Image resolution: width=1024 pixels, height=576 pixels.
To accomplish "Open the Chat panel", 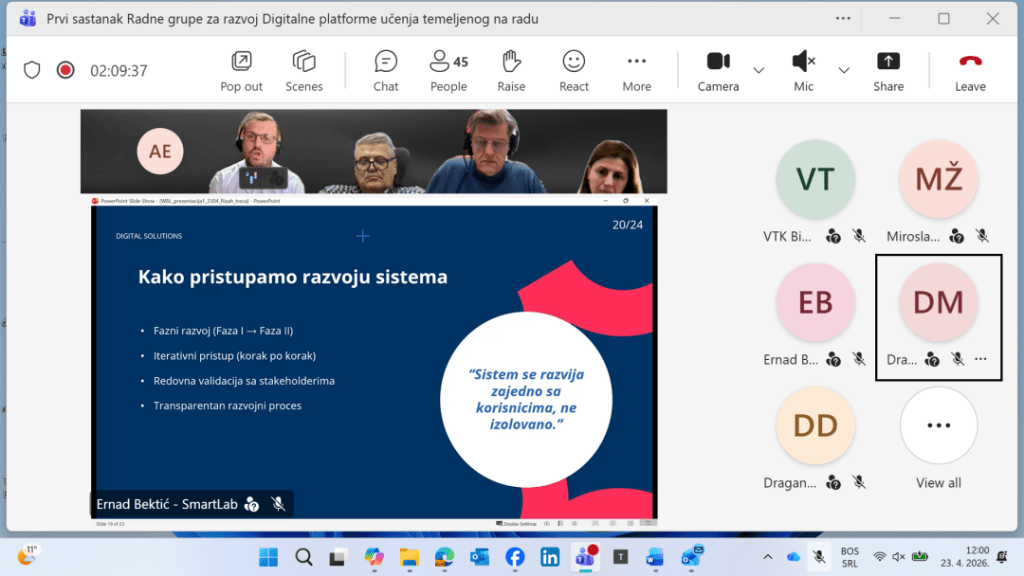I will (386, 71).
